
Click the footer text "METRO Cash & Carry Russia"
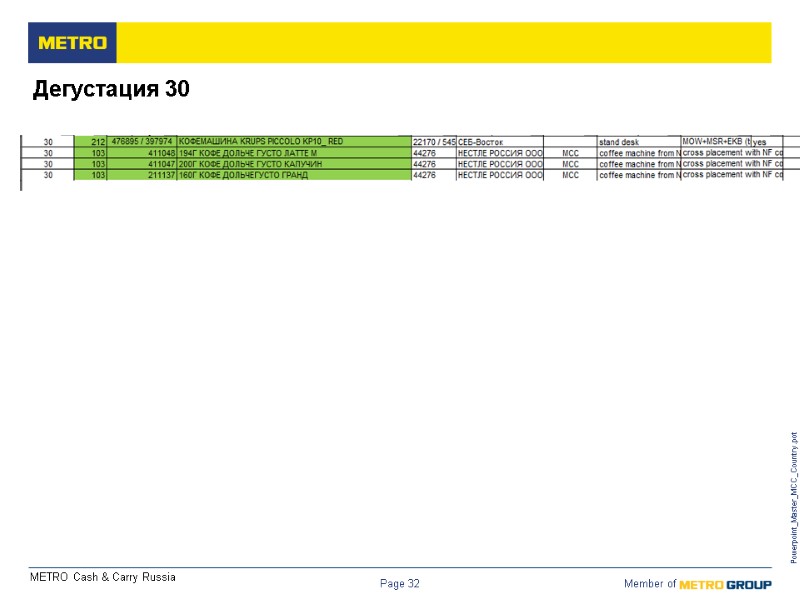(x=103, y=577)
